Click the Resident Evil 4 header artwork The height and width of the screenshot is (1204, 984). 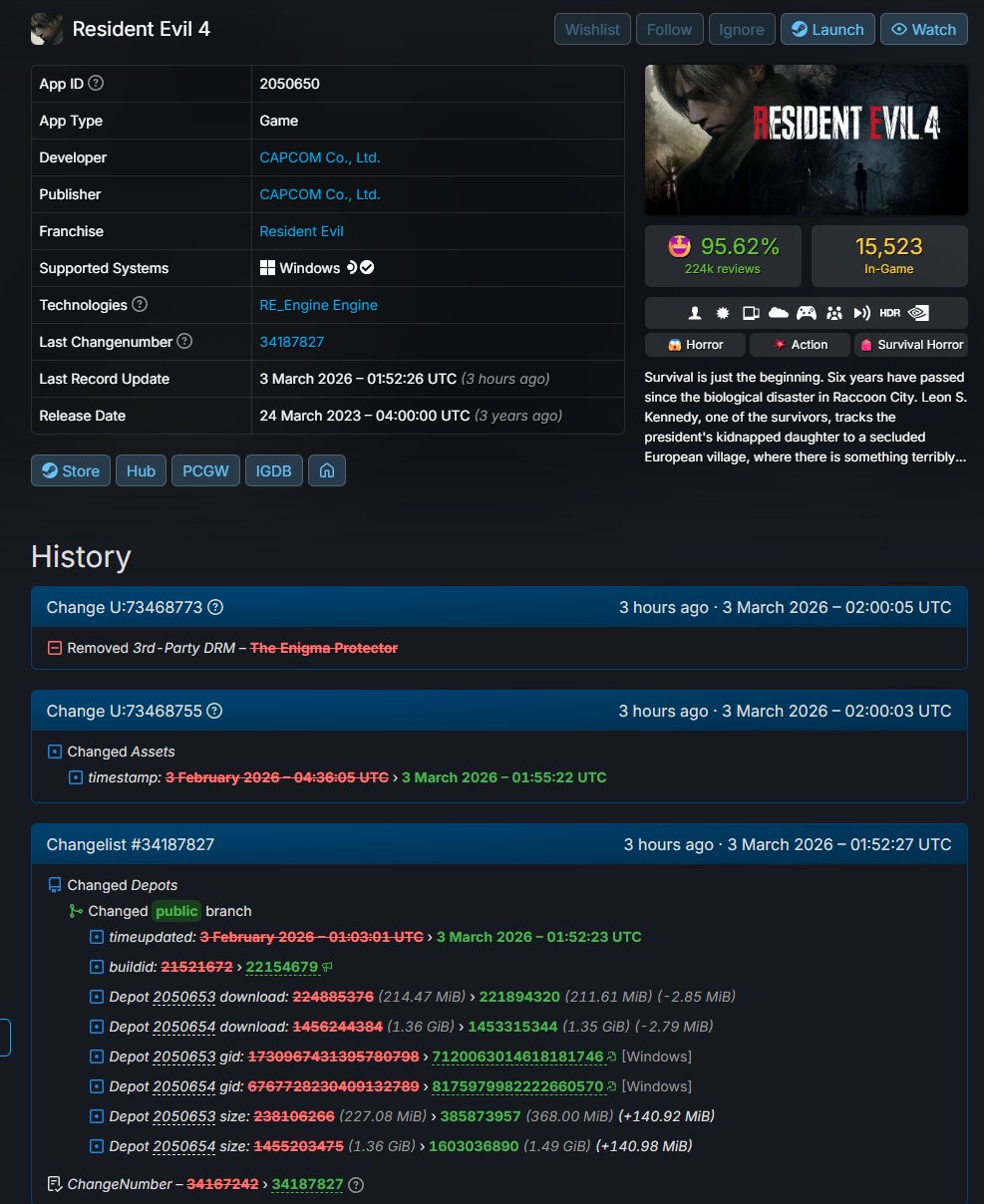[x=806, y=140]
